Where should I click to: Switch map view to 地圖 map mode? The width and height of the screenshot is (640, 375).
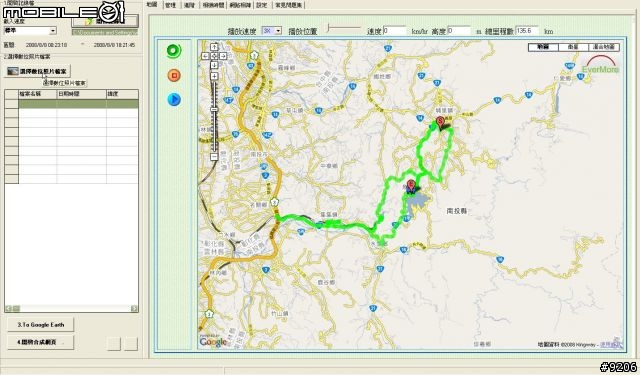point(543,47)
